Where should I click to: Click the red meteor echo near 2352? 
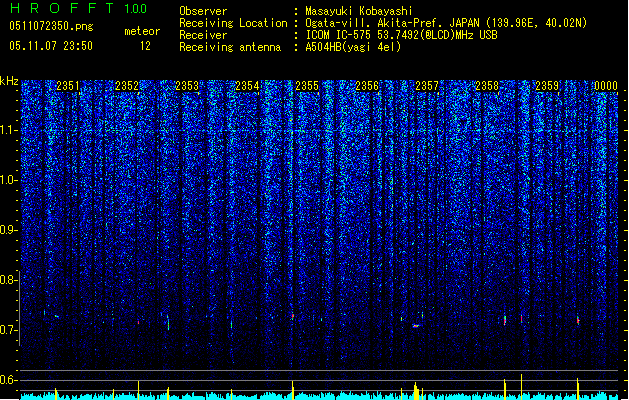[138, 322]
